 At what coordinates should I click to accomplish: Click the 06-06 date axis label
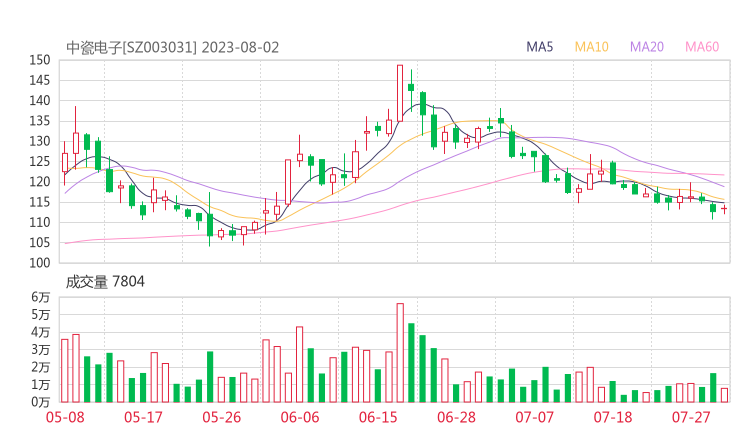300,417
